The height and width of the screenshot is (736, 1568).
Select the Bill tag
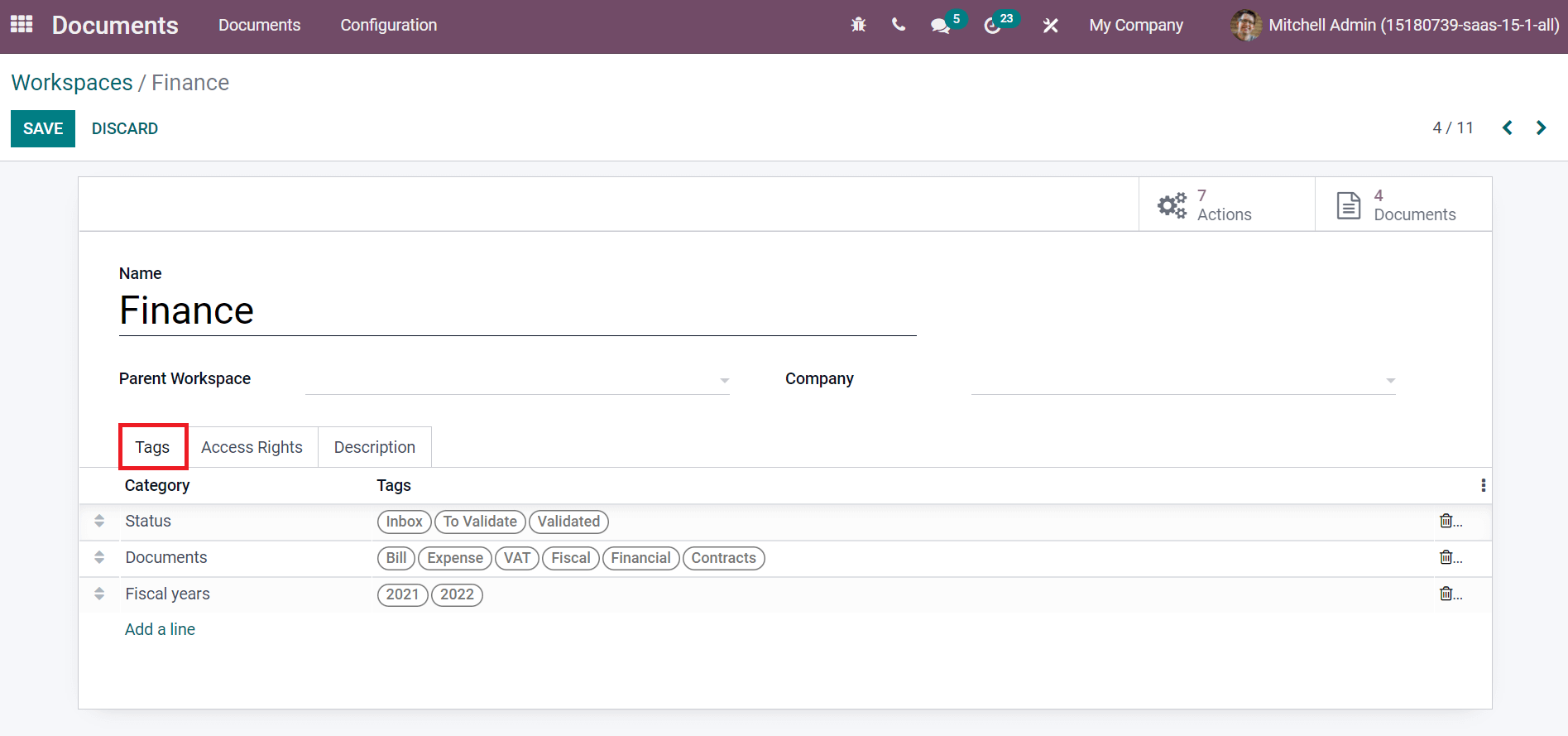pyautogui.click(x=396, y=558)
